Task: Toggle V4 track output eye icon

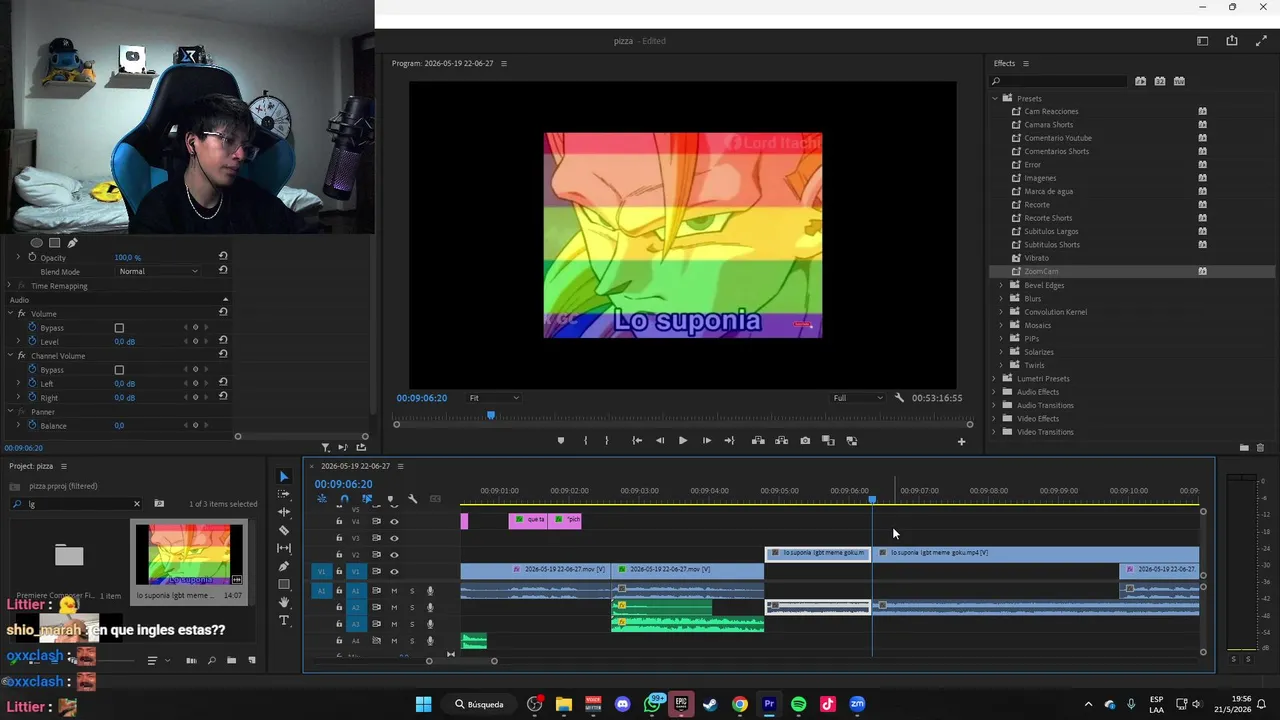Action: 394,521
